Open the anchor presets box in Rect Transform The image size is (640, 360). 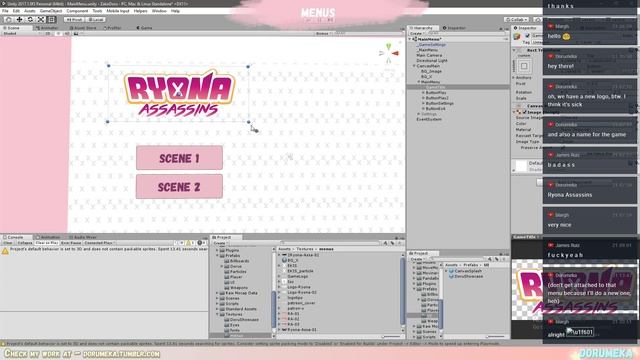524,66
